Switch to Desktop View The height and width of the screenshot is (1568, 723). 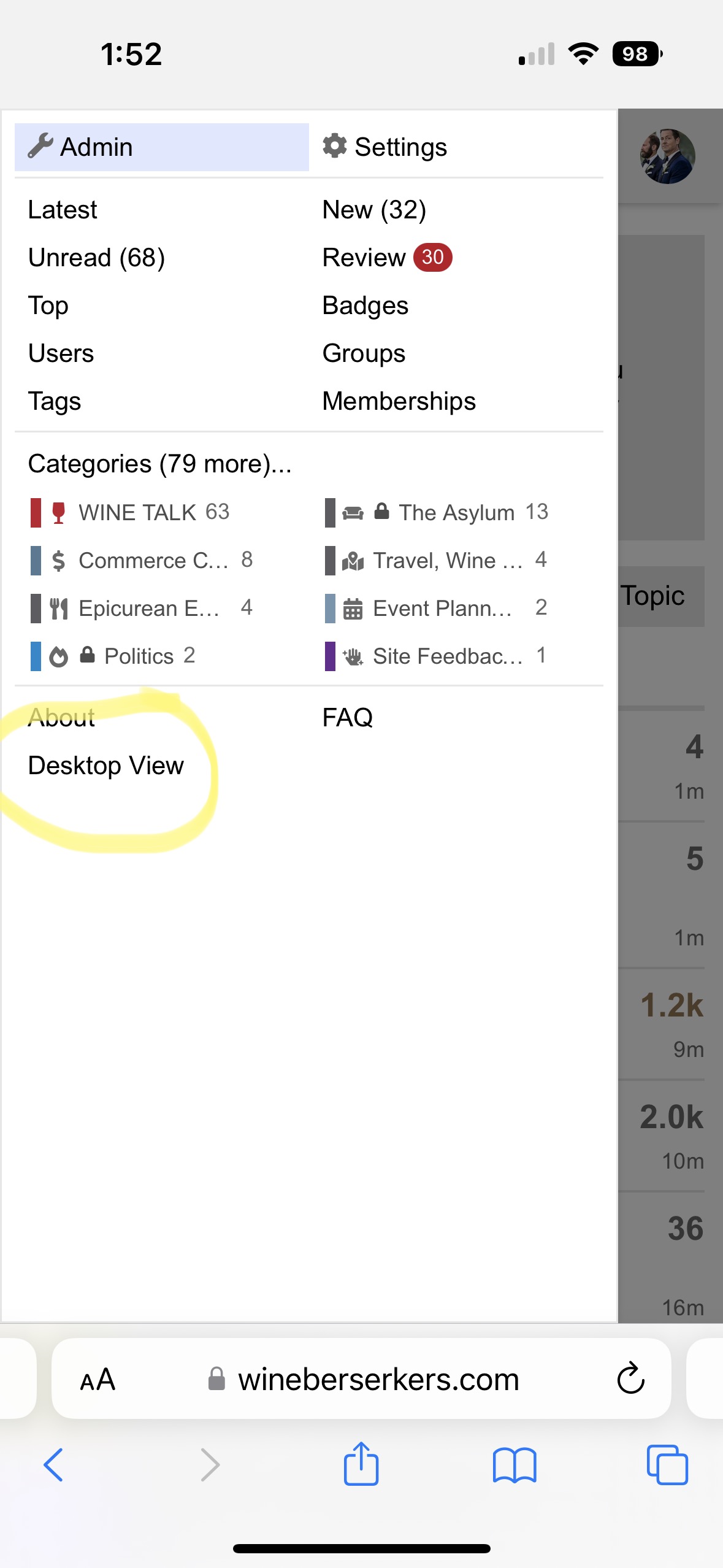[106, 766]
